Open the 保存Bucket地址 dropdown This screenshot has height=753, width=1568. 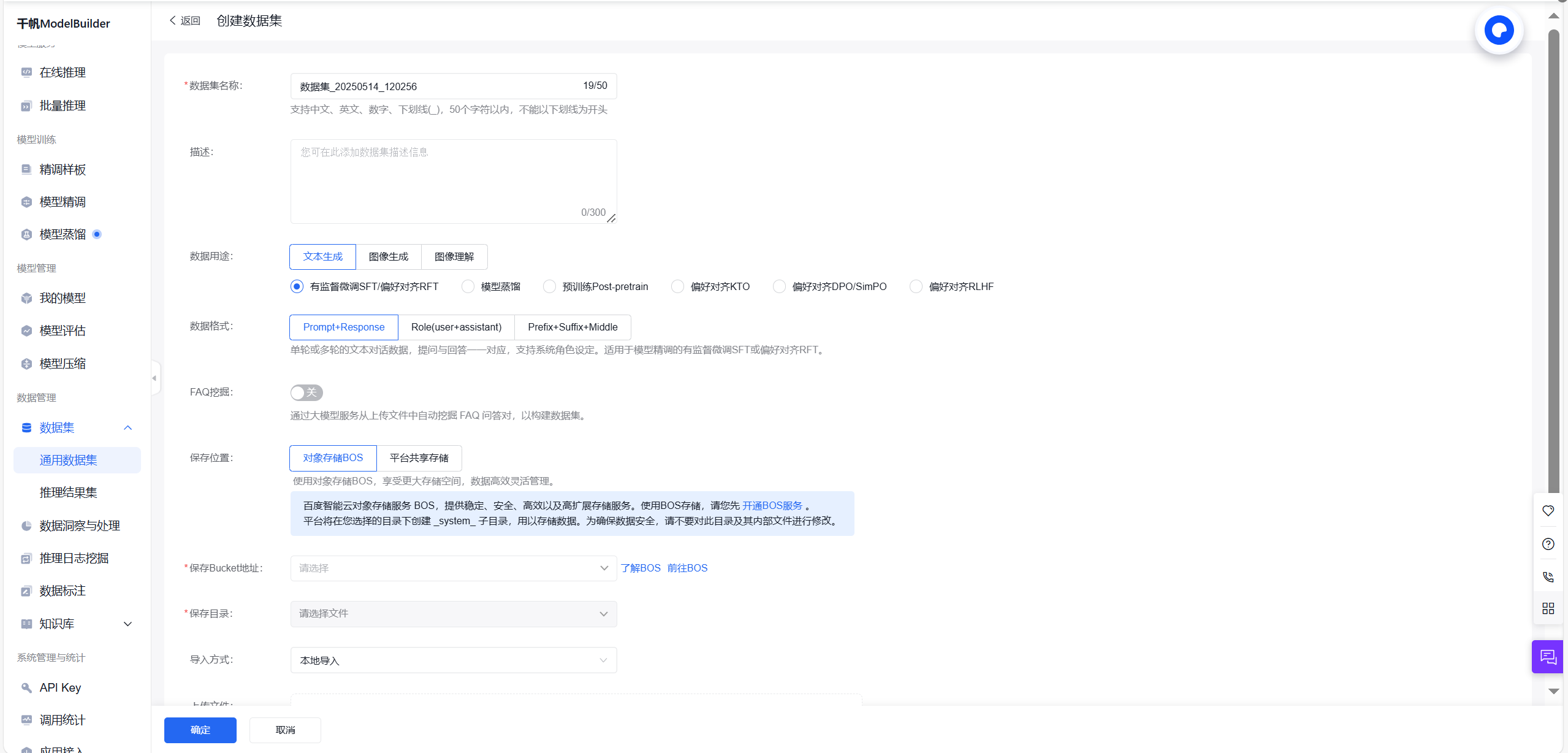[x=453, y=568]
